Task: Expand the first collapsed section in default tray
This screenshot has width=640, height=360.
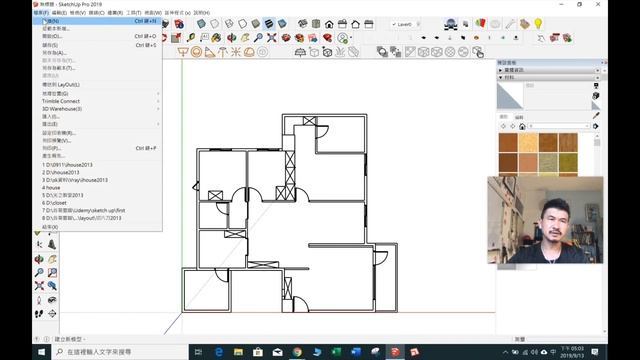Action: (500, 70)
